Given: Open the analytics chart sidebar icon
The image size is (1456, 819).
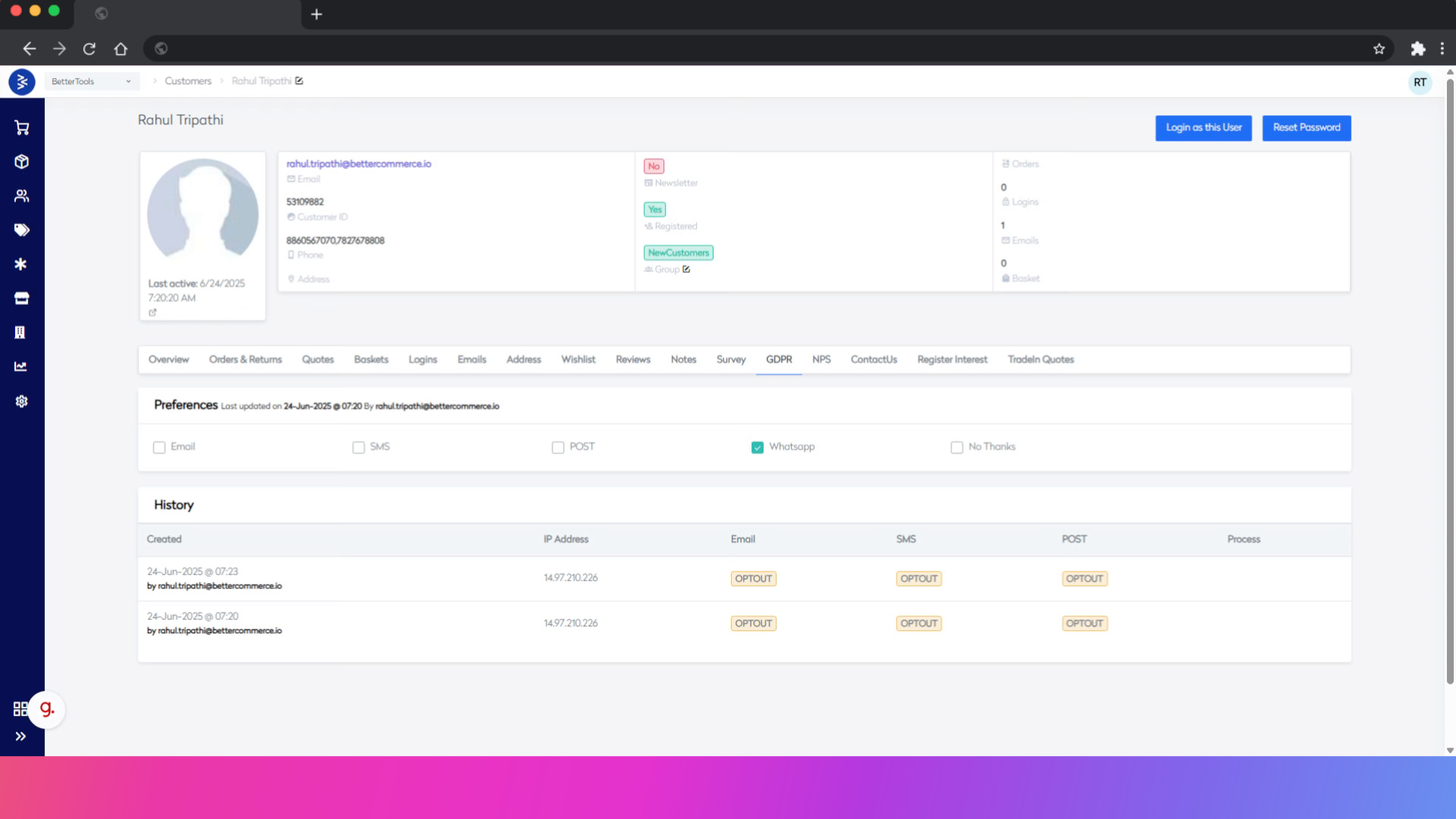Looking at the screenshot, I should tap(21, 366).
